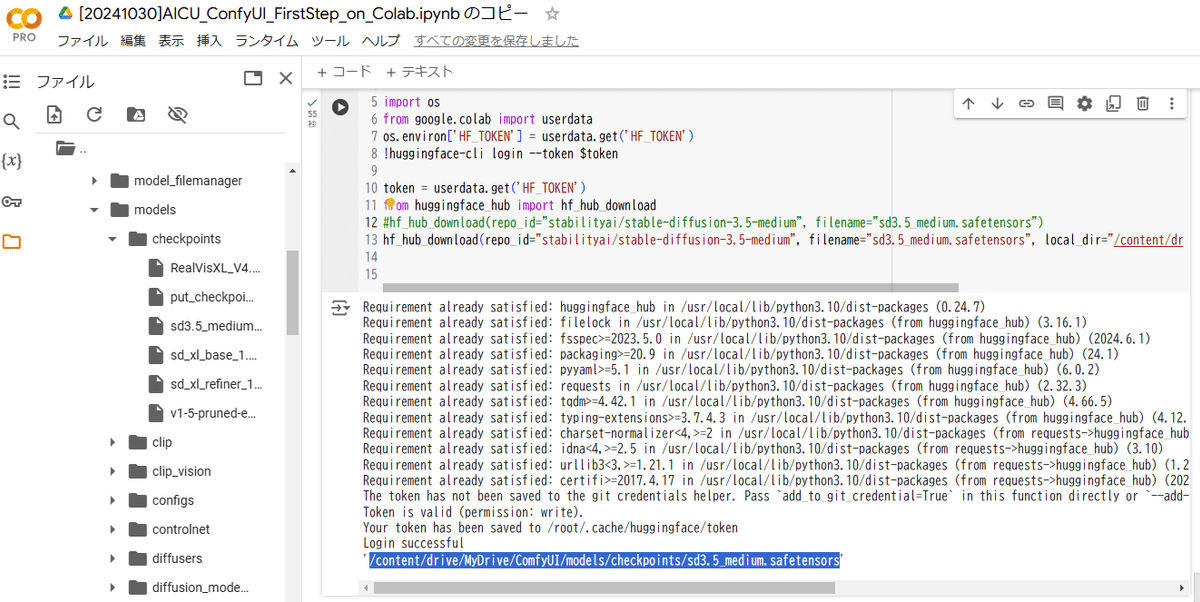Screen dimensions: 1200x602
Task: Click the output actions icon
Action: tap(340, 308)
